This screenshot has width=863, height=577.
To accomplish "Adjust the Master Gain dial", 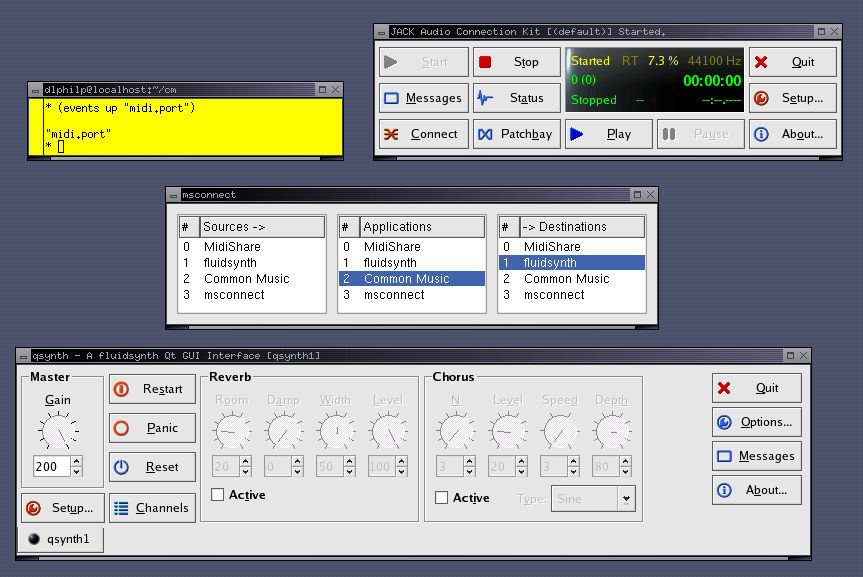I will coord(58,431).
